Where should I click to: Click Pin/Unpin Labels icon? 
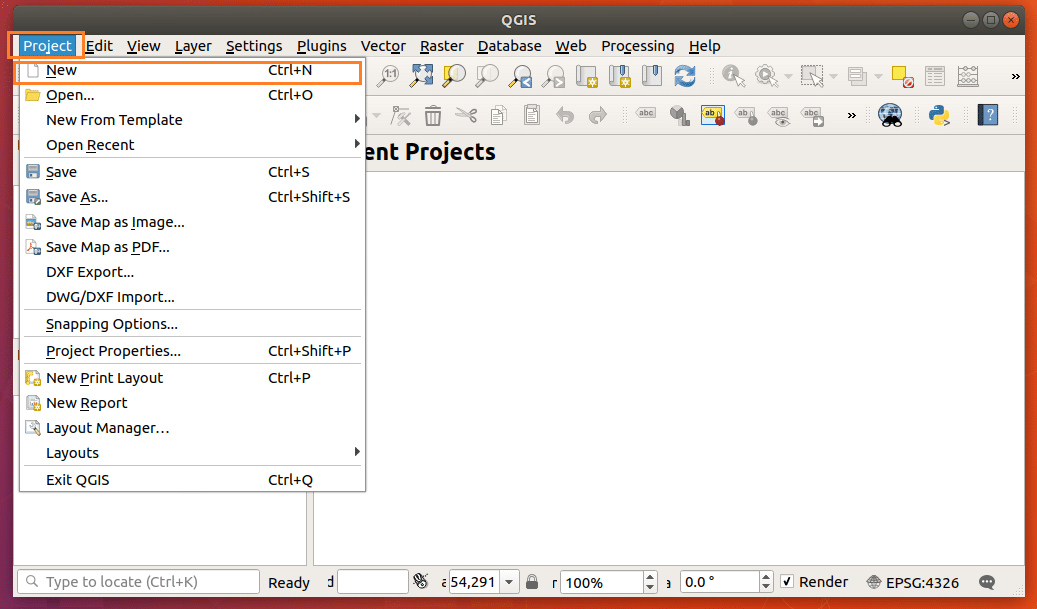click(x=746, y=116)
